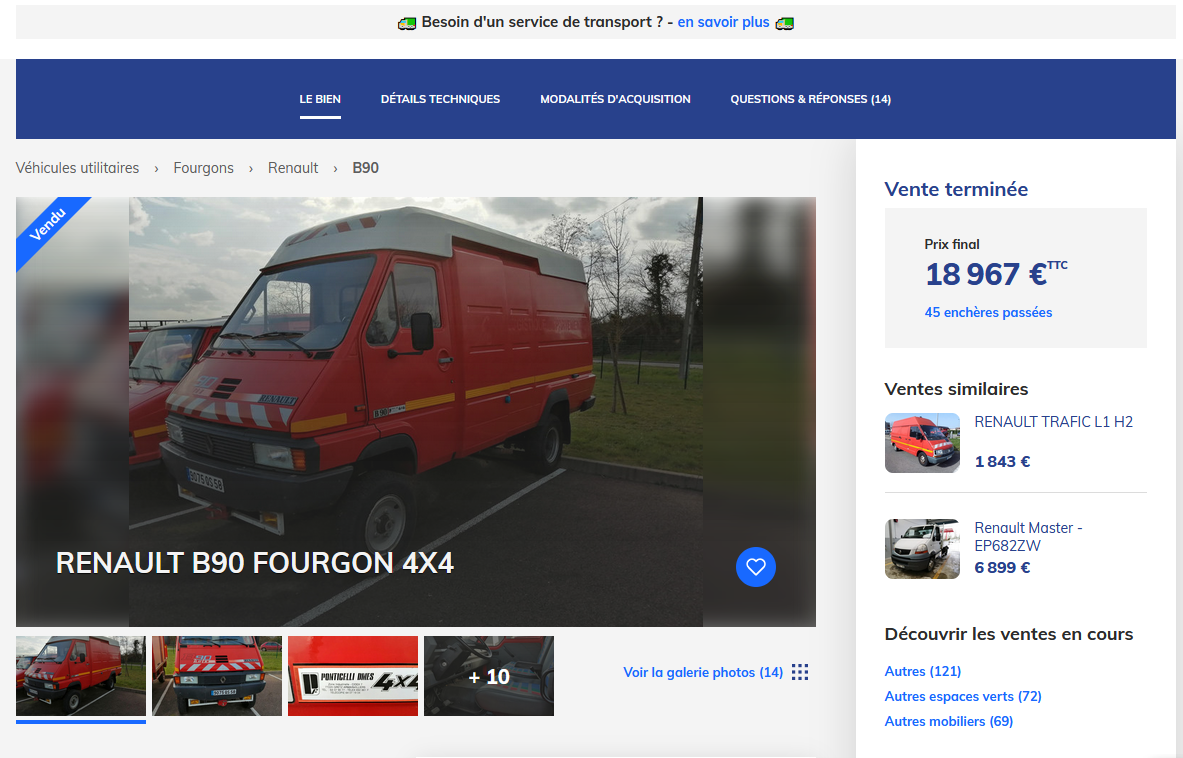
Task: Open the Détails techniques tab
Action: click(440, 99)
